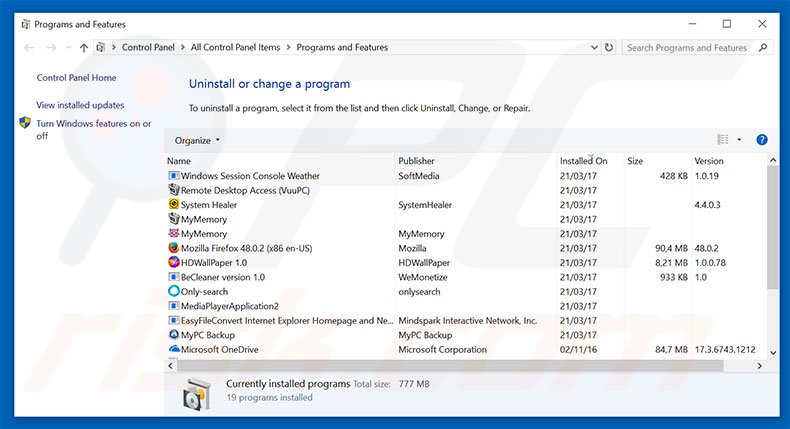This screenshot has width=790, height=429.
Task: Select Mozilla Firefox 48.0.2 entry
Action: [246, 248]
